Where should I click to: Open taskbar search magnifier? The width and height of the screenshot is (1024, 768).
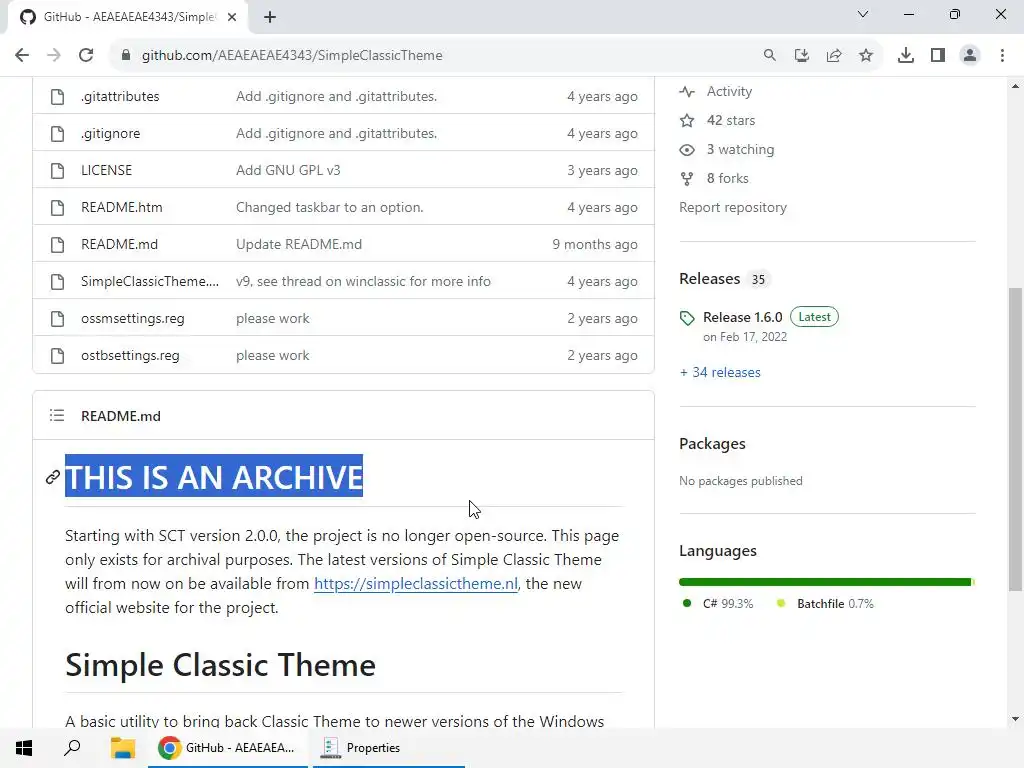(x=72, y=748)
